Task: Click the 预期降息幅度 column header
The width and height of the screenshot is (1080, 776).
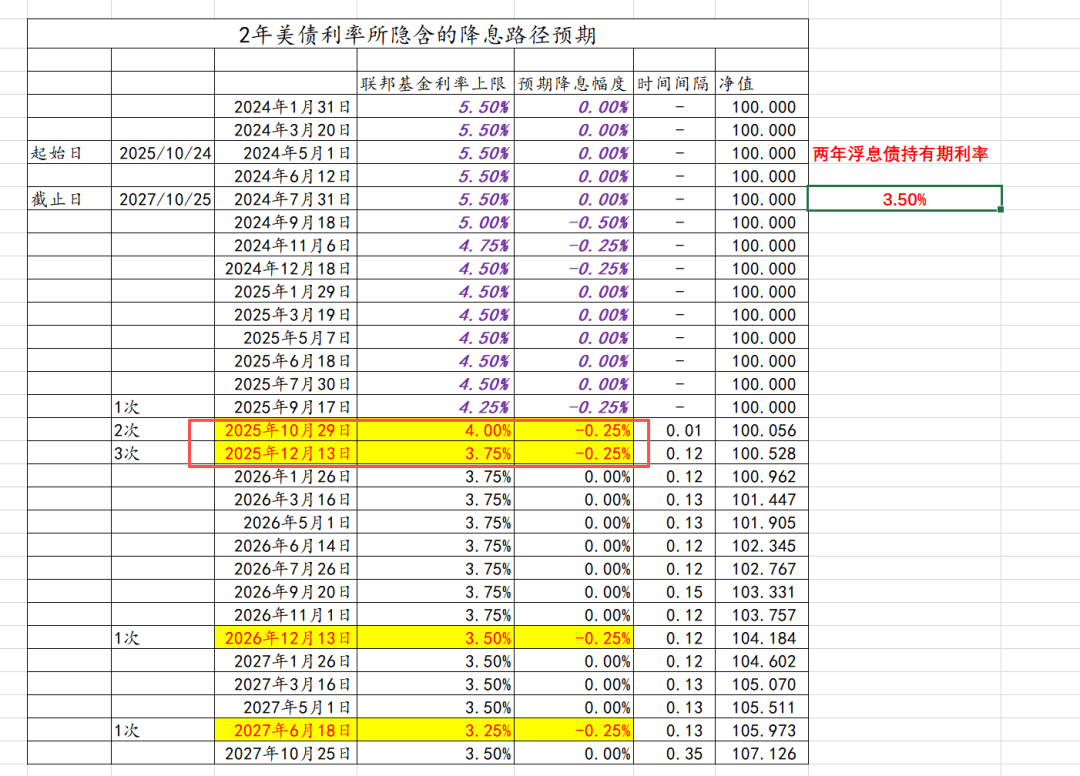Action: (573, 83)
